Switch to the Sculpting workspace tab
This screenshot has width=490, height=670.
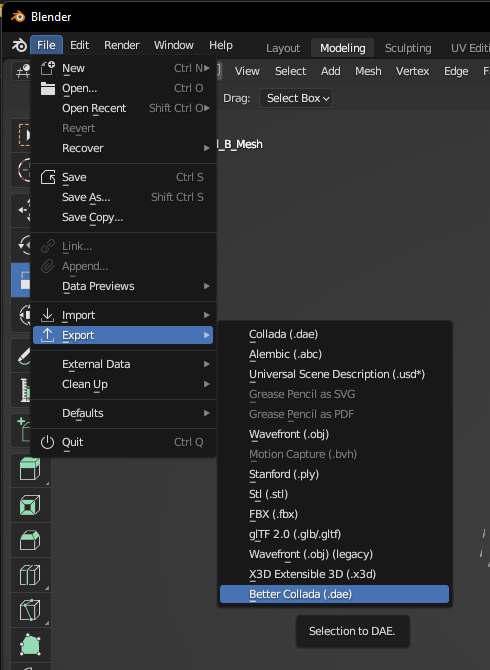pyautogui.click(x=408, y=48)
